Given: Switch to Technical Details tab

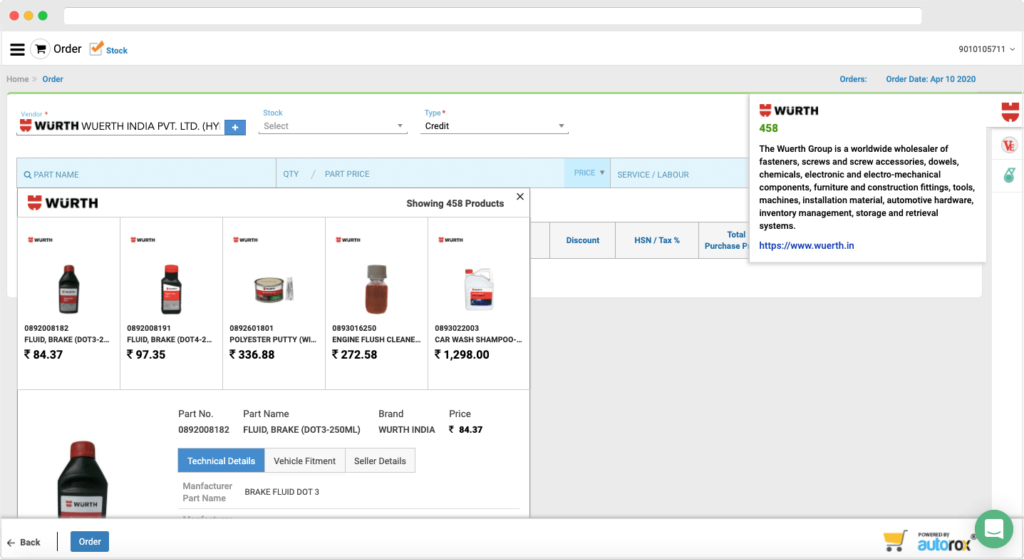Looking at the screenshot, I should [x=221, y=460].
